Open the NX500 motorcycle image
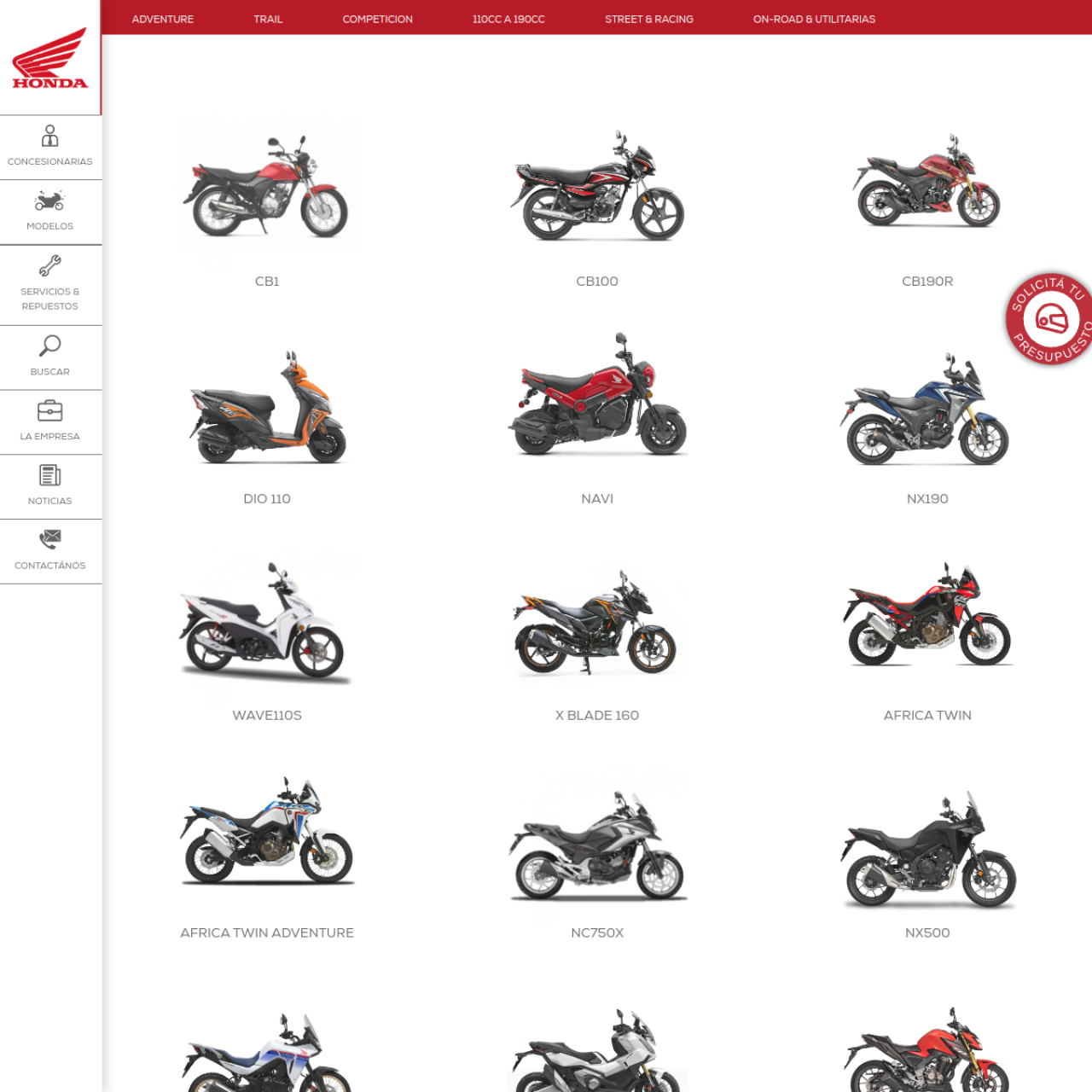The height and width of the screenshot is (1092, 1092). click(927, 850)
